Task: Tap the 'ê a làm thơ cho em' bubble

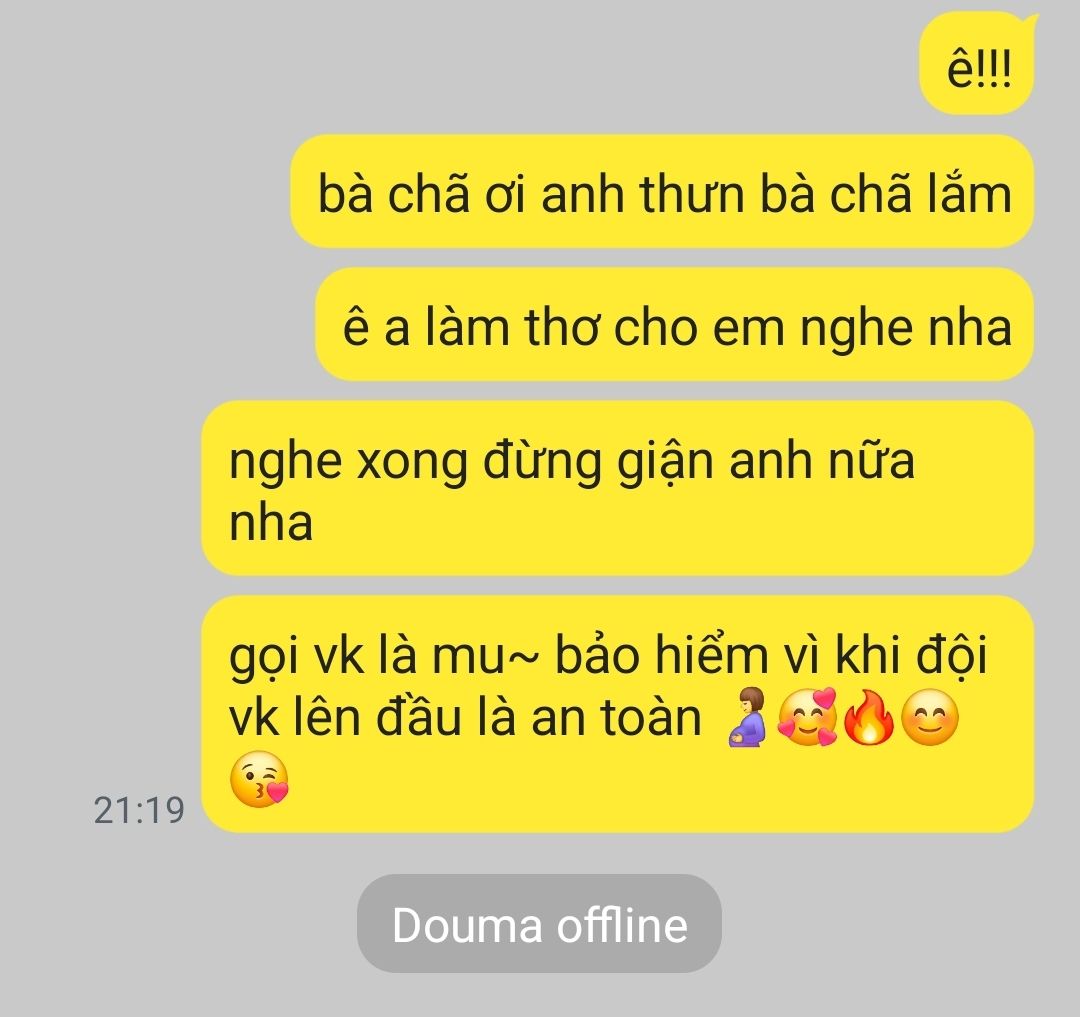Action: coord(674,324)
